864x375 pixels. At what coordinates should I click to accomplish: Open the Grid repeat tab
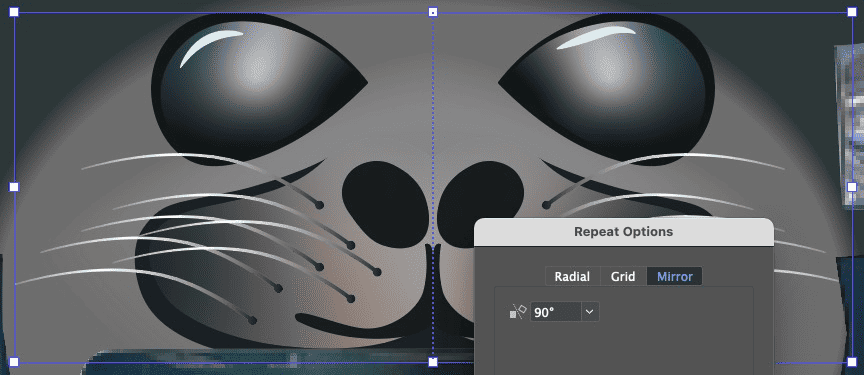tap(622, 276)
